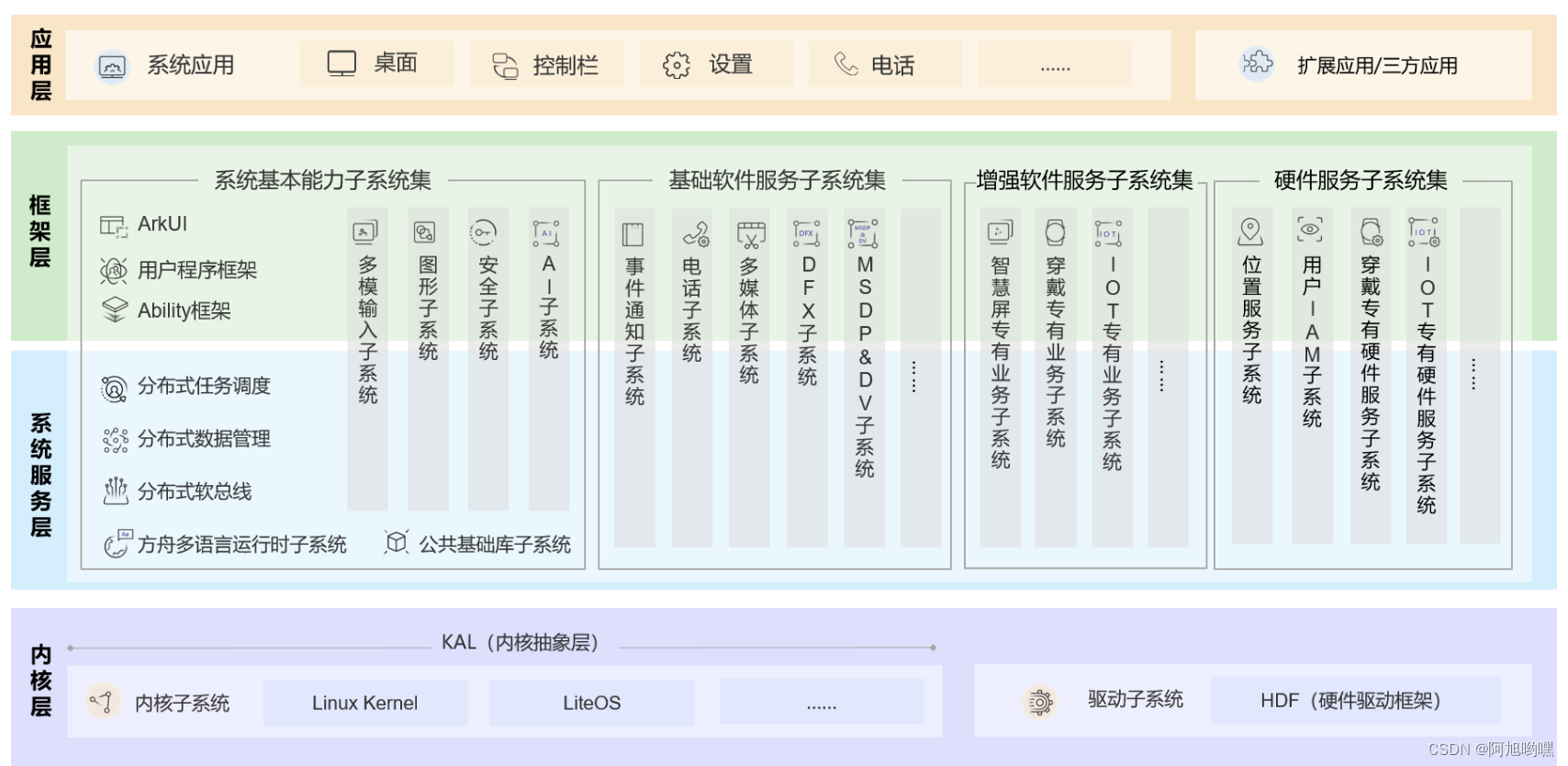Image resolution: width=1568 pixels, height=766 pixels.
Task: Click the 分布式任务调度 icon
Action: click(114, 389)
